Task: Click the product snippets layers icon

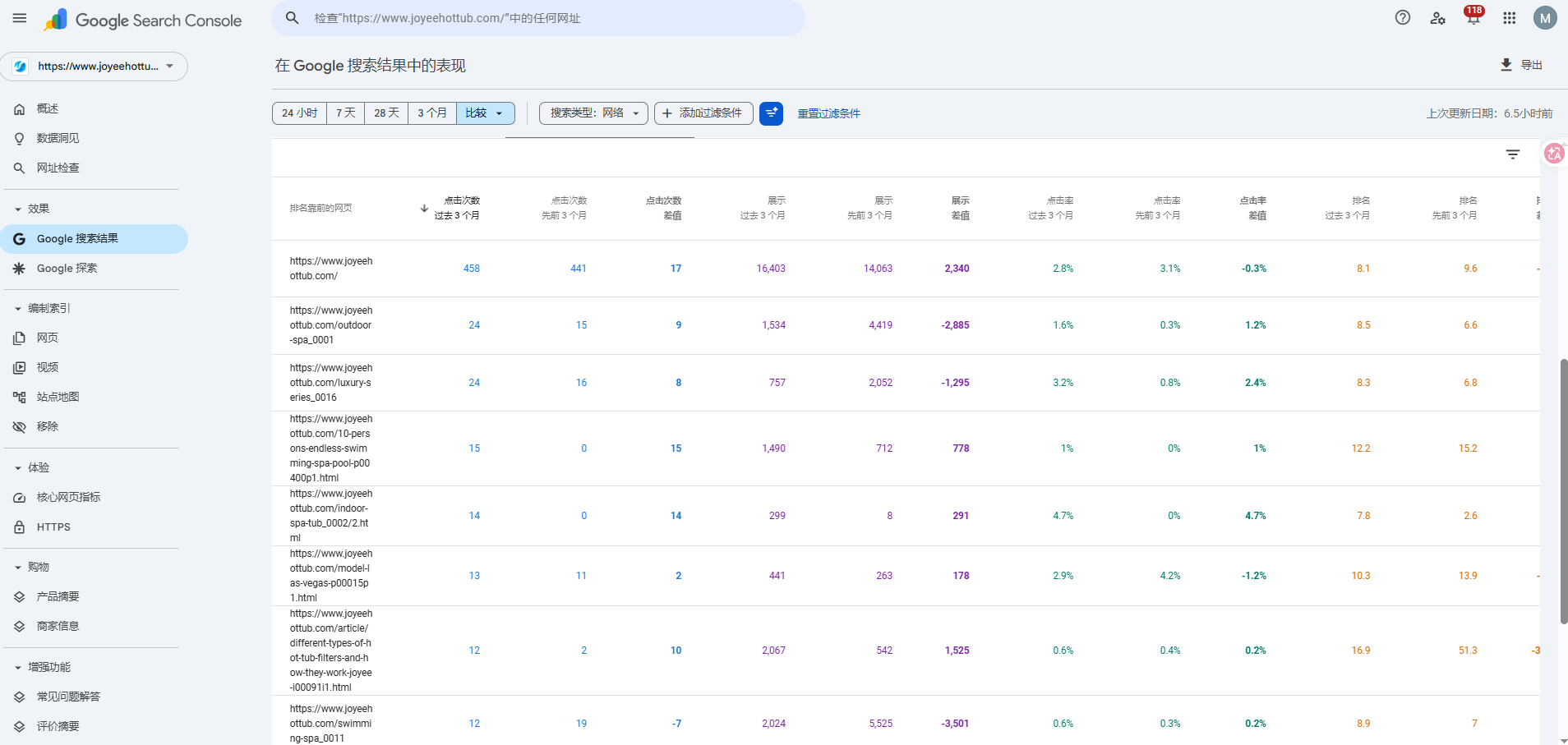Action: coord(20,597)
